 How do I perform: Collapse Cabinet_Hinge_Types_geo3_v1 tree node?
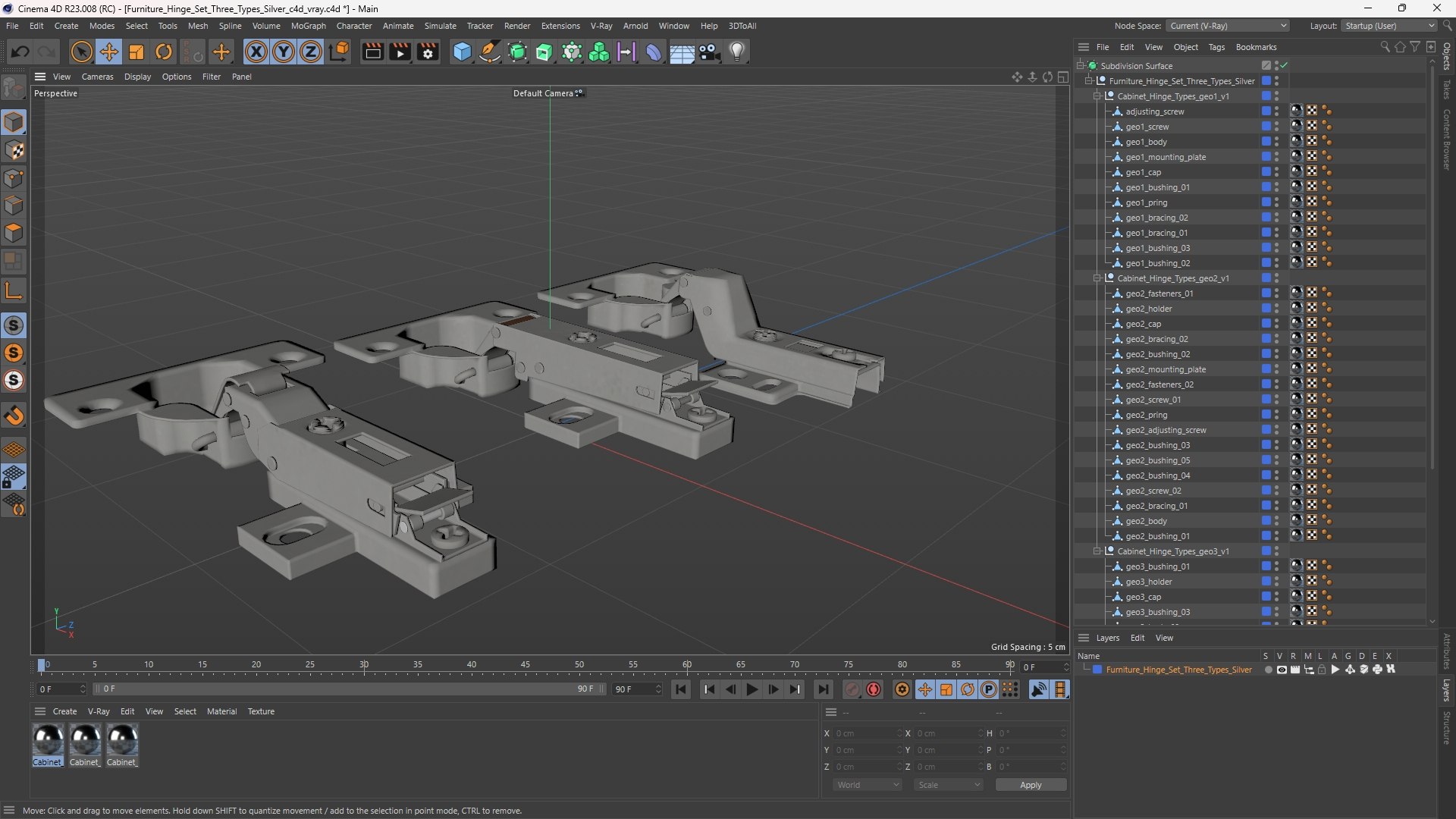click(1097, 551)
